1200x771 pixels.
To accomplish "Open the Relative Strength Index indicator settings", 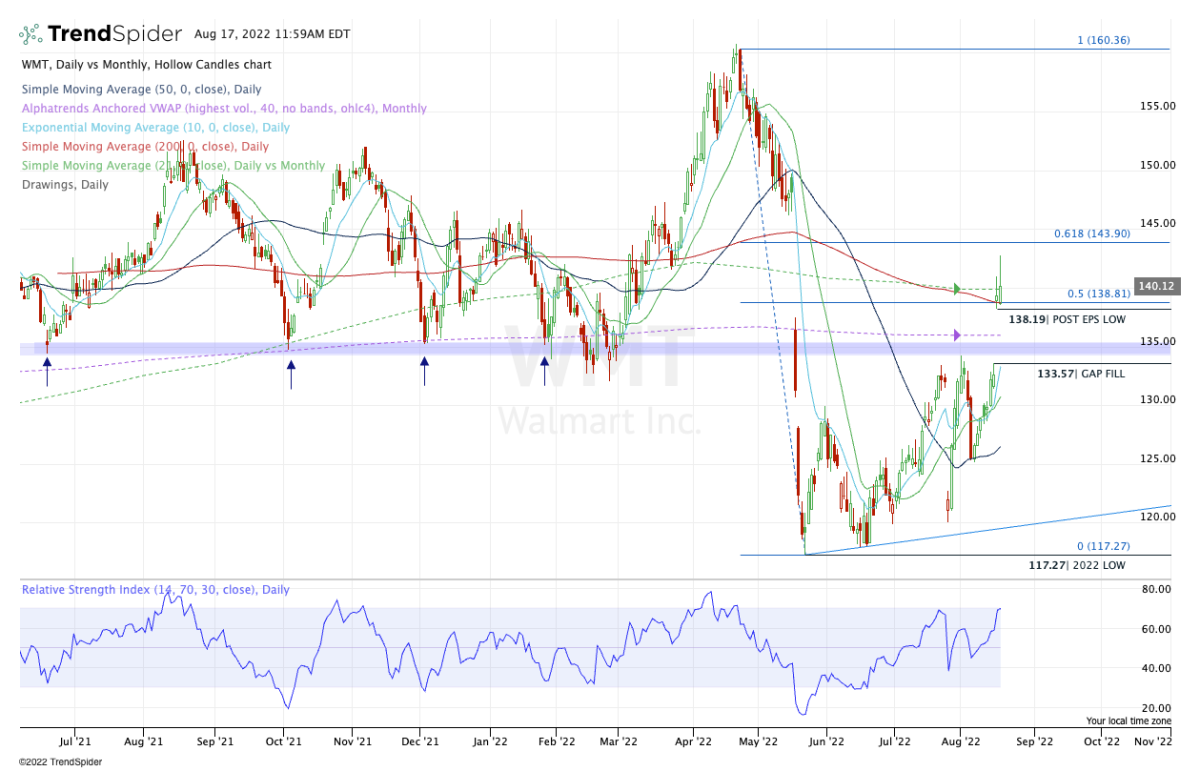I will pos(155,590).
